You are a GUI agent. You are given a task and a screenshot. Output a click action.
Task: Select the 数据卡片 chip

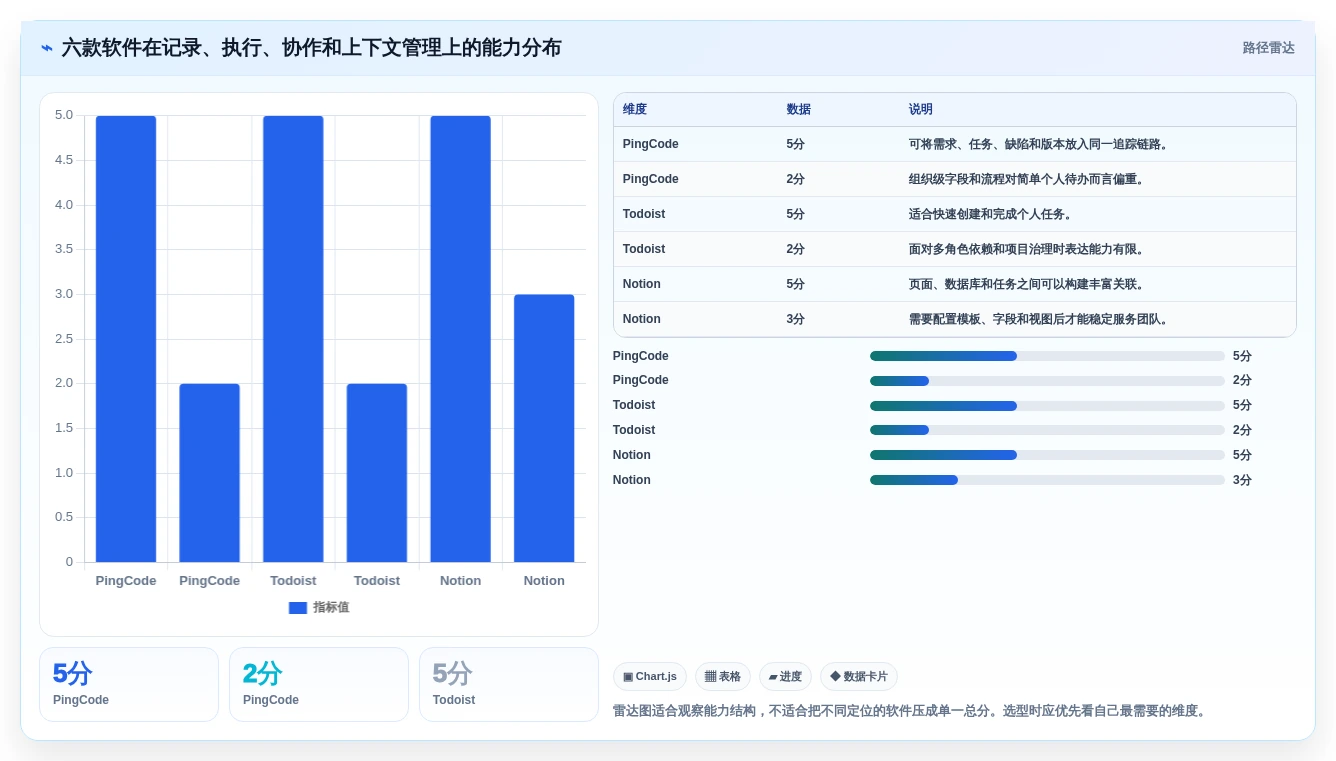click(859, 677)
